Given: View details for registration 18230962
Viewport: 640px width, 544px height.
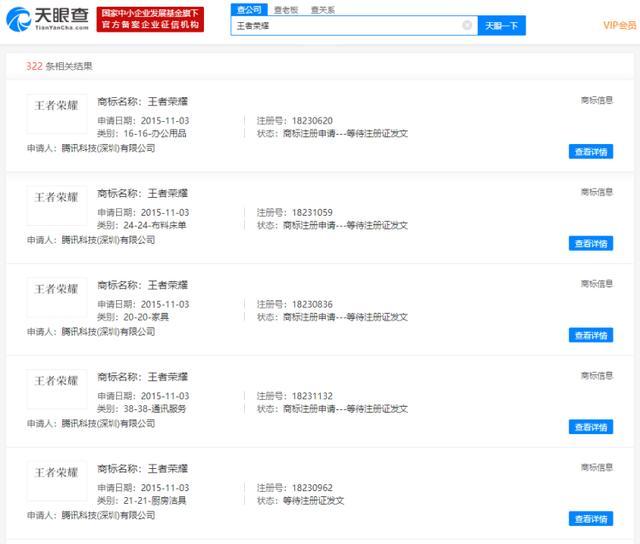Looking at the screenshot, I should [x=590, y=519].
